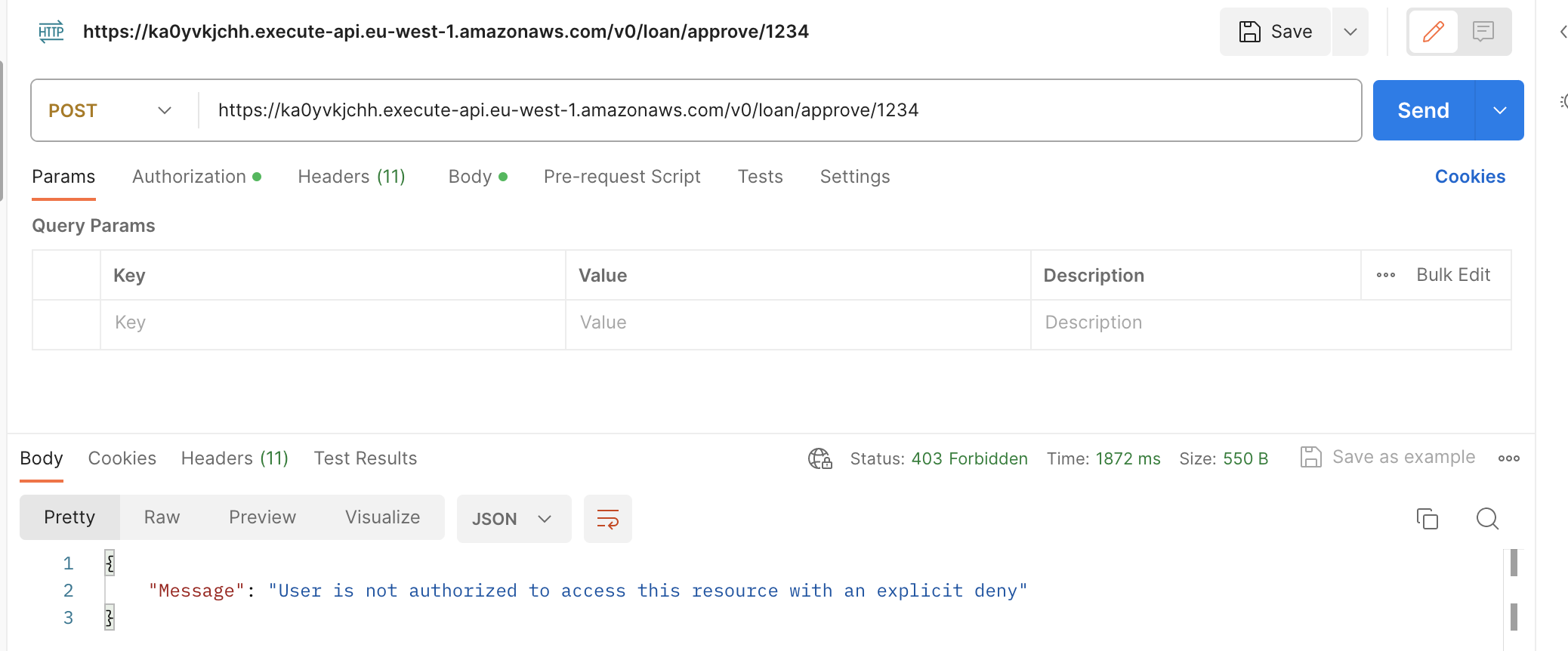Click the HTTP request type icon
1568x651 pixels.
(x=51, y=32)
